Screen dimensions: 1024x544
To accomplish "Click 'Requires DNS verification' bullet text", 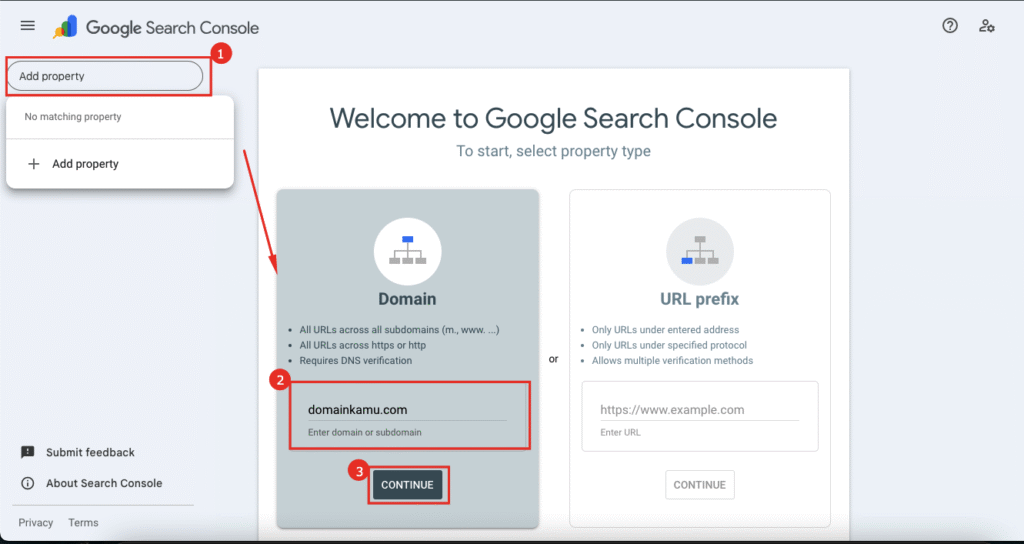I will point(356,360).
